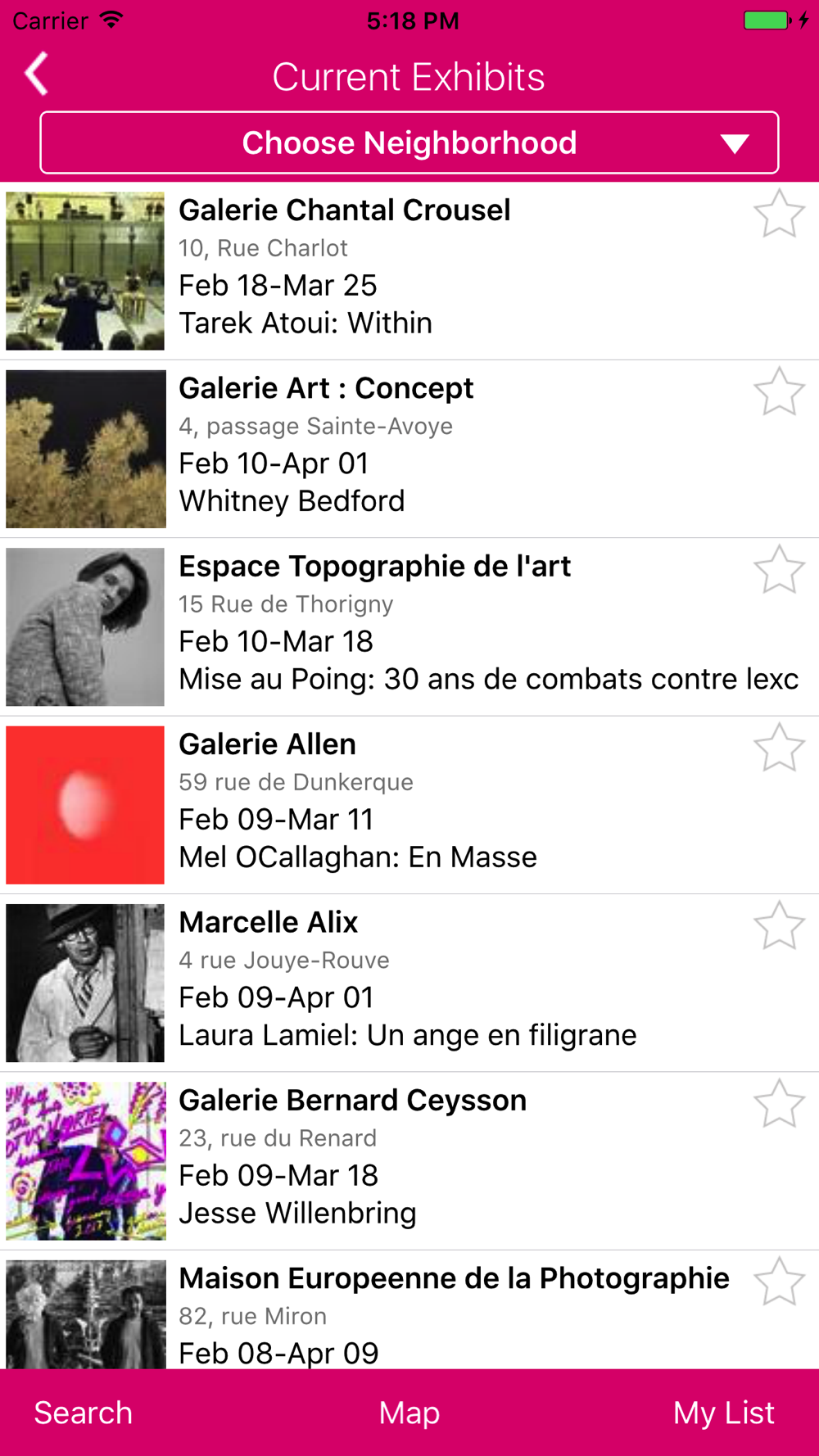This screenshot has width=819, height=1456.
Task: Toggle star for Espace Topographie de l'art
Action: [x=779, y=570]
